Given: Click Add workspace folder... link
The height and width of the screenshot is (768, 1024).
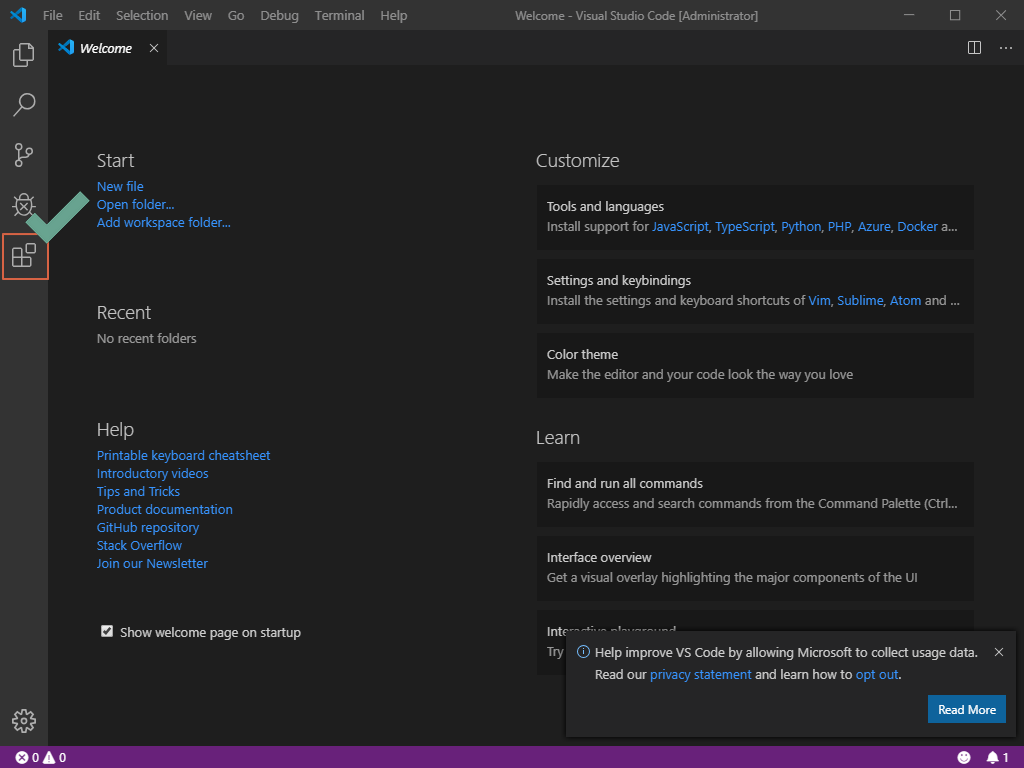Looking at the screenshot, I should tap(163, 223).
